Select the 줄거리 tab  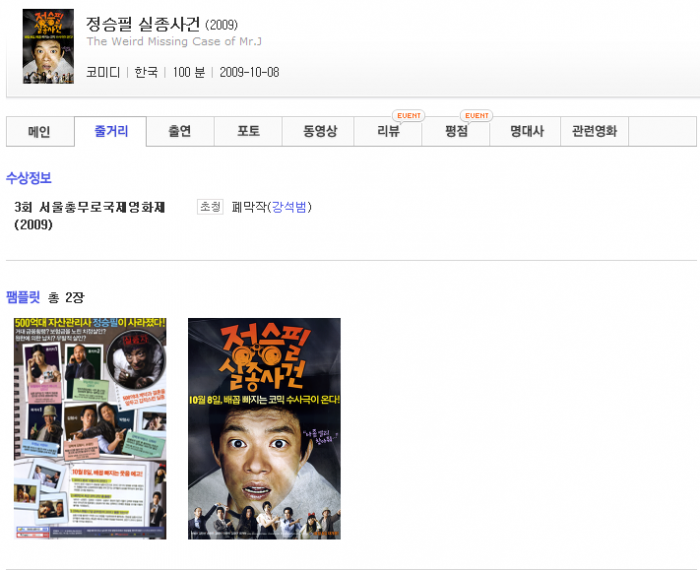click(x=111, y=132)
